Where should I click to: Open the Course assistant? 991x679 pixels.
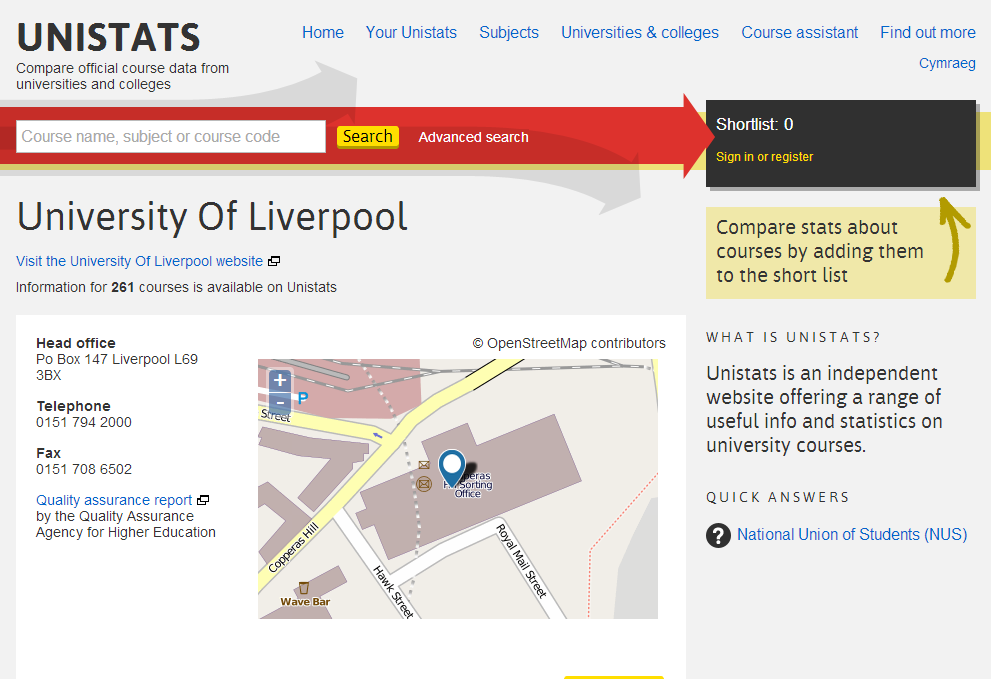tap(799, 32)
